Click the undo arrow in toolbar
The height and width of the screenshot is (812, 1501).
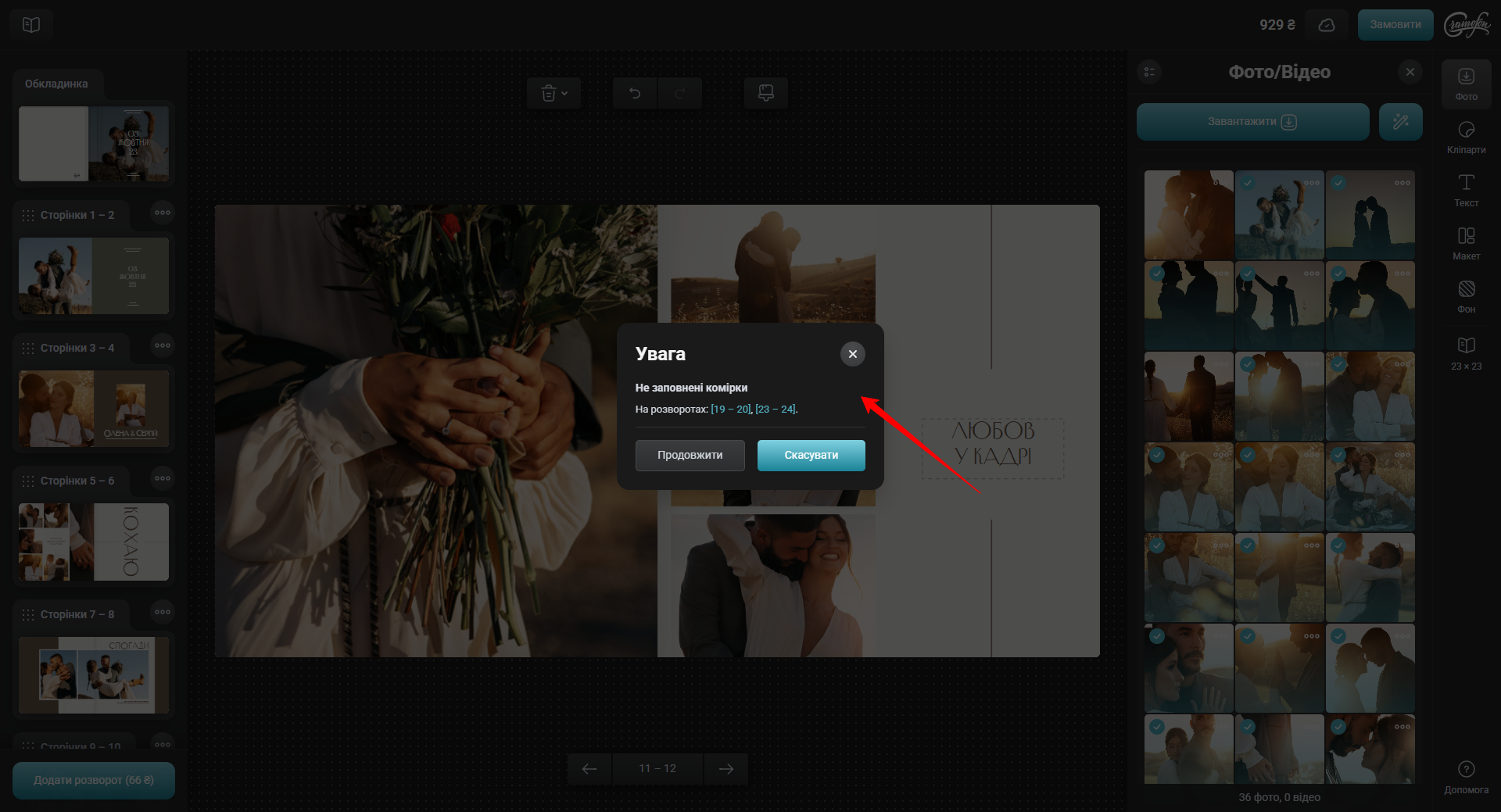(x=635, y=94)
